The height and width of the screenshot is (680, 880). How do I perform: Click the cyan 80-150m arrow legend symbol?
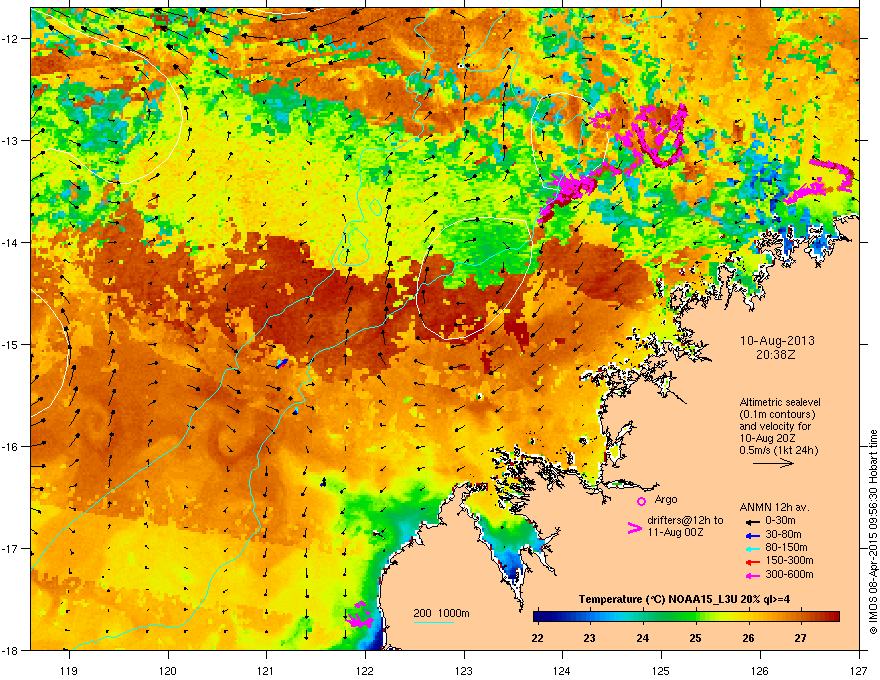pyautogui.click(x=753, y=548)
